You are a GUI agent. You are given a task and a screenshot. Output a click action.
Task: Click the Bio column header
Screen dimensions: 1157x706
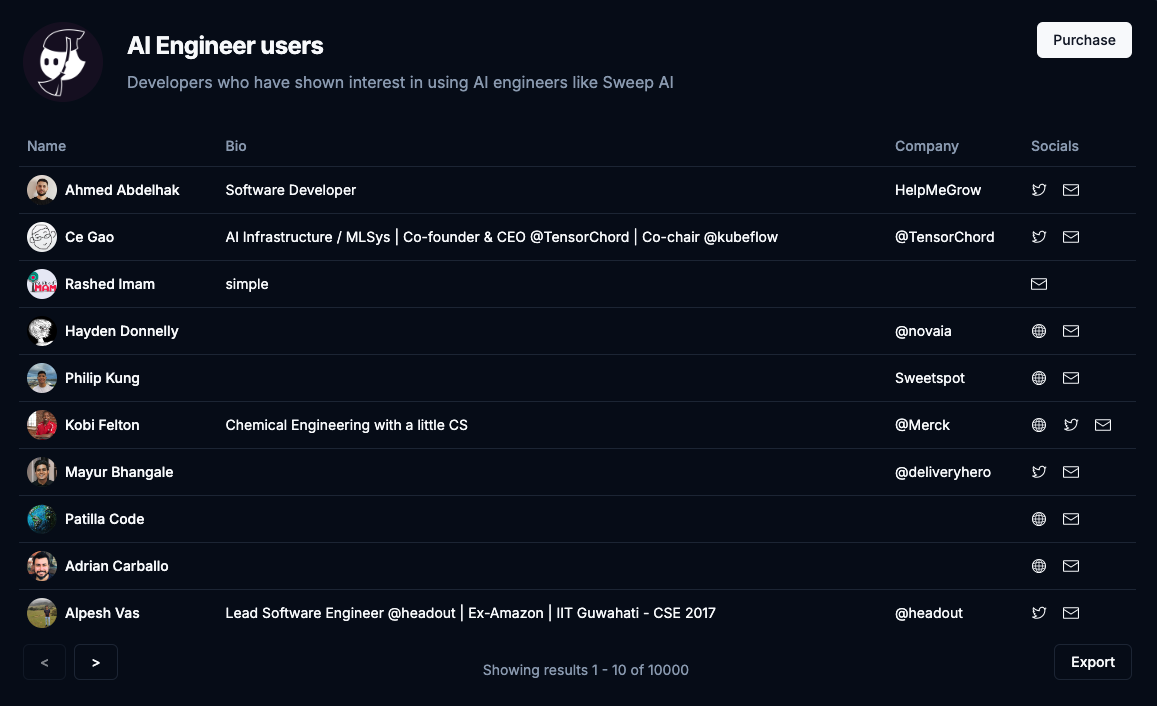[x=236, y=146]
